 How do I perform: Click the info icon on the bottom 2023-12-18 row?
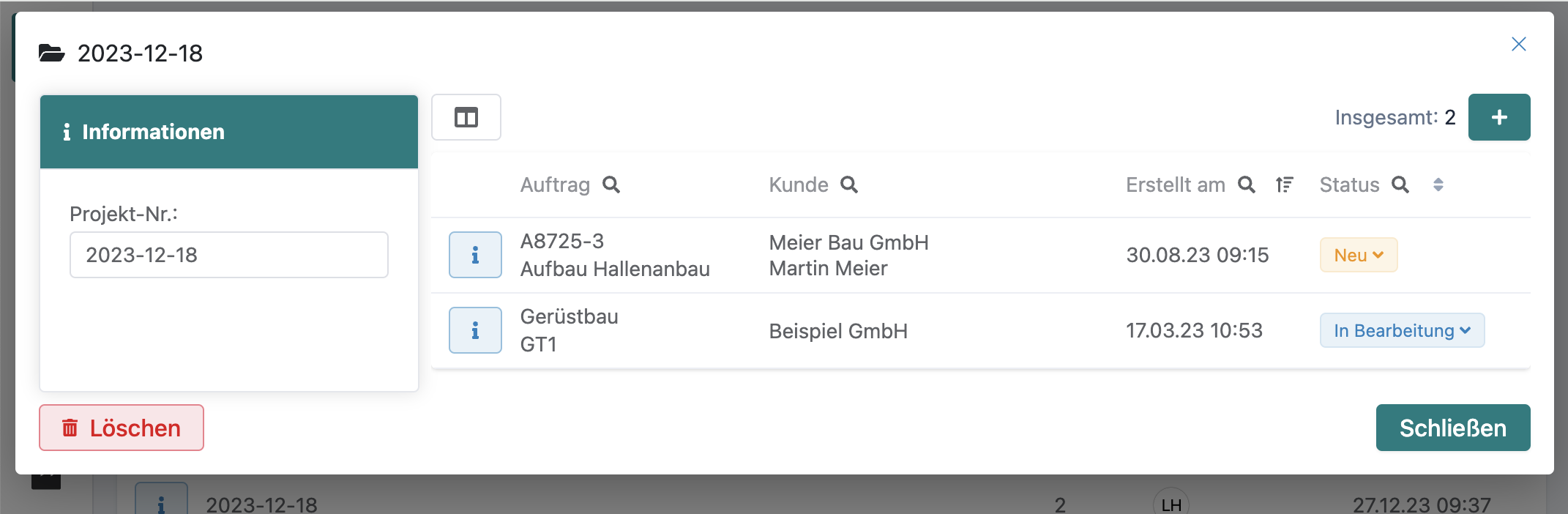pos(160,502)
